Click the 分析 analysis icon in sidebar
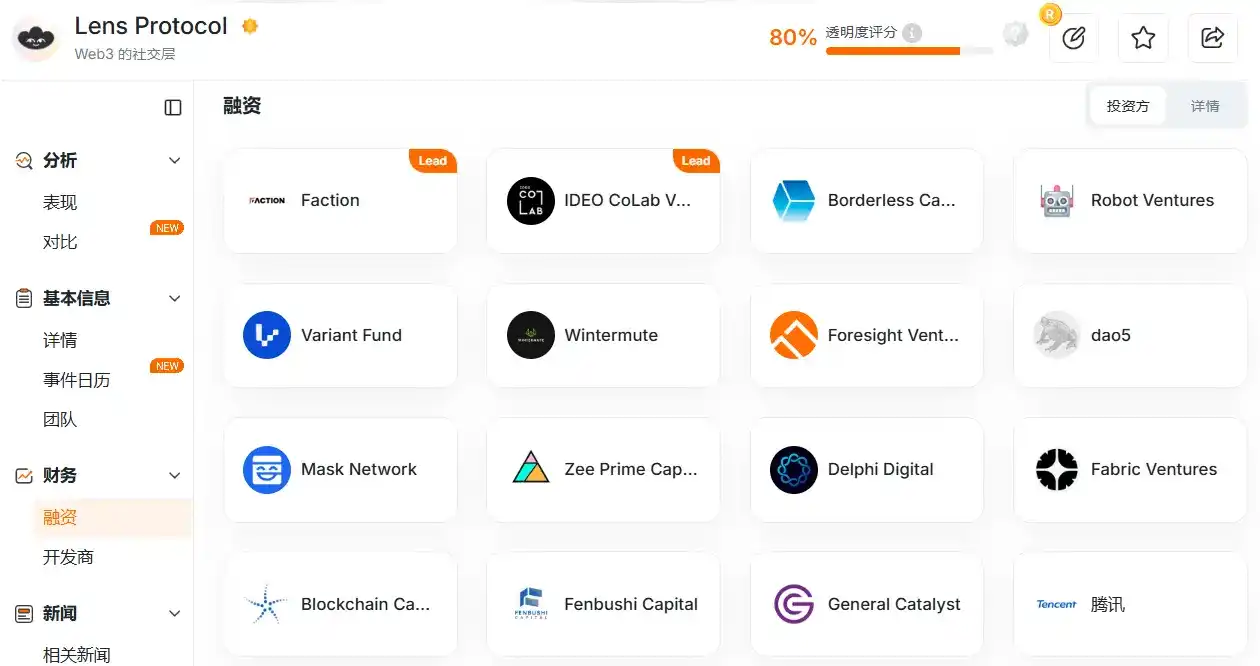Screen dimensions: 1260x666 [x=23, y=160]
